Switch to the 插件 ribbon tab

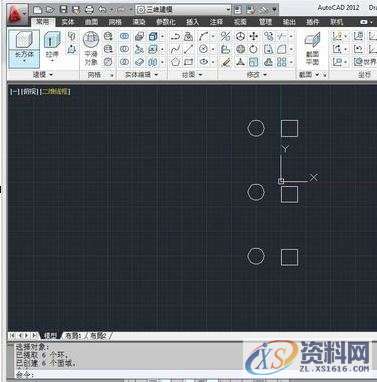point(312,22)
